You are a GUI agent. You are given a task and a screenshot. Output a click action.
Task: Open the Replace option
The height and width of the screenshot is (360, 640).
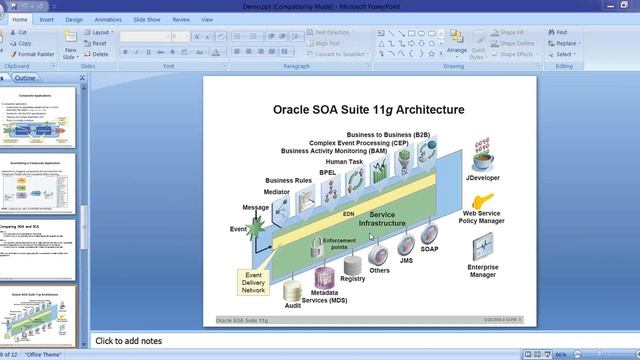click(564, 43)
